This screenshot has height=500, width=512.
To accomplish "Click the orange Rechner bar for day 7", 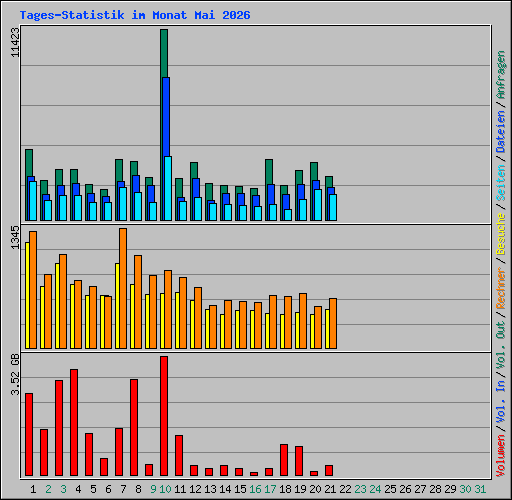I will [123, 288].
